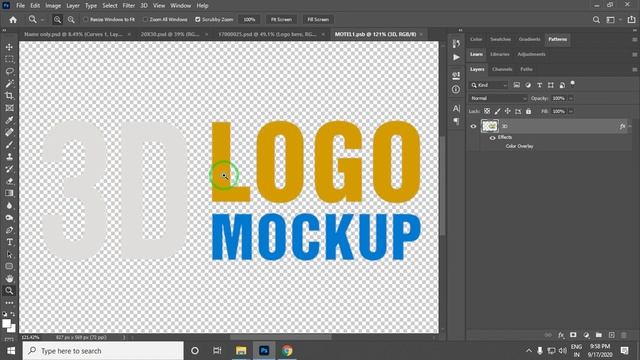Select the Hand tool
The image size is (640, 360).
[x=9, y=278]
